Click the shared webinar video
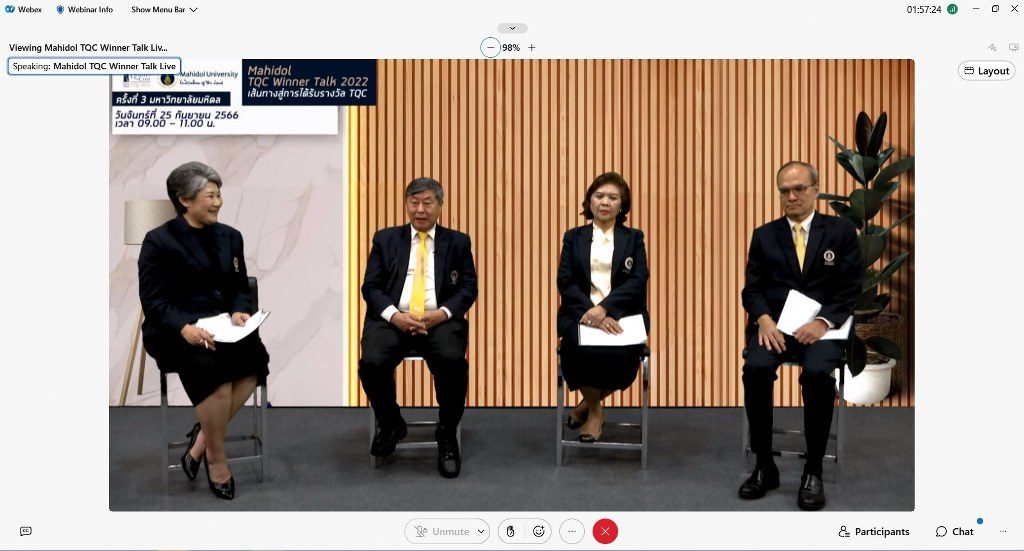Screen dimensions: 1024x551 tap(511, 285)
